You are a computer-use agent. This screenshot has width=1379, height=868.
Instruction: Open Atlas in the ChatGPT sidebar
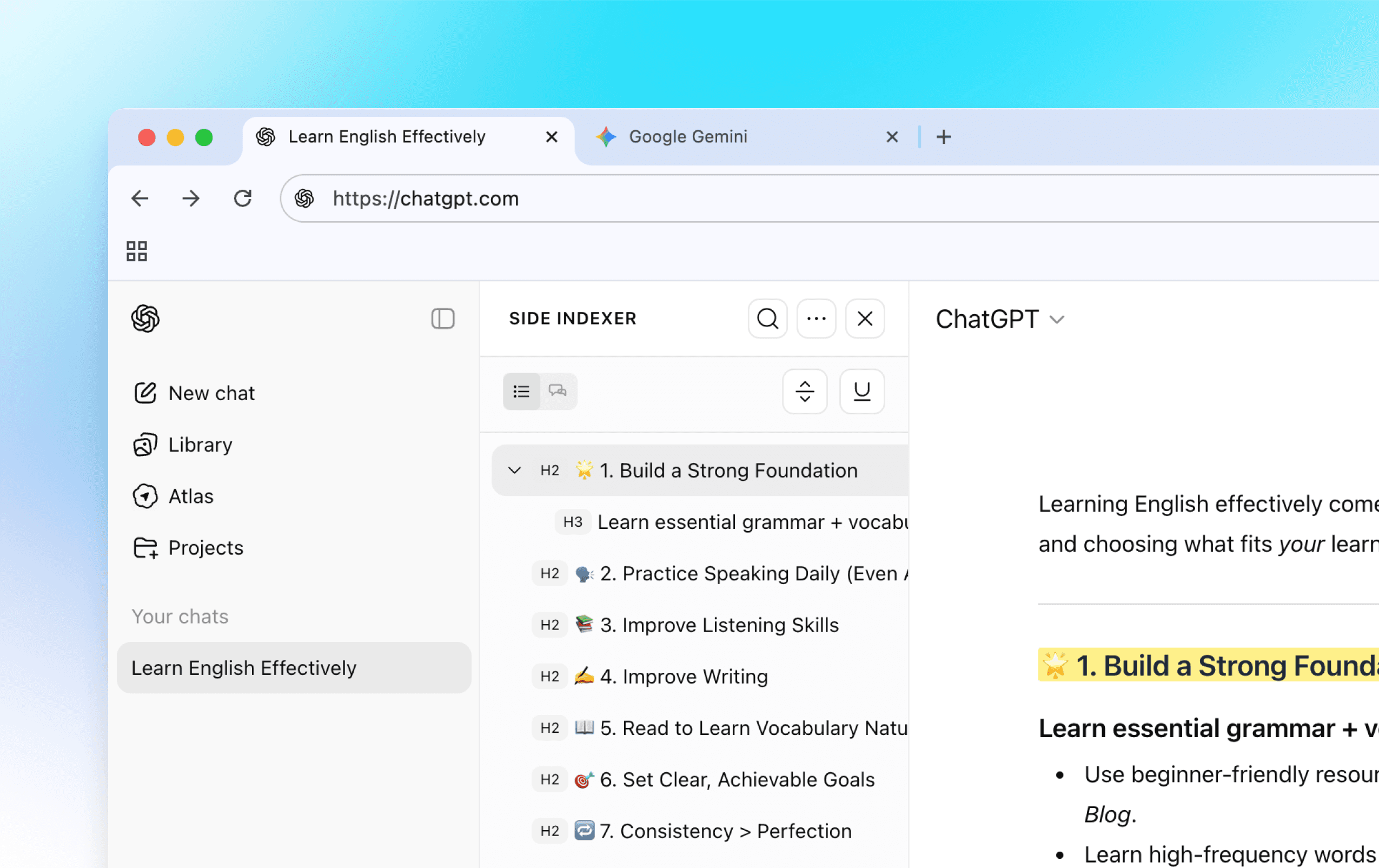[190, 496]
